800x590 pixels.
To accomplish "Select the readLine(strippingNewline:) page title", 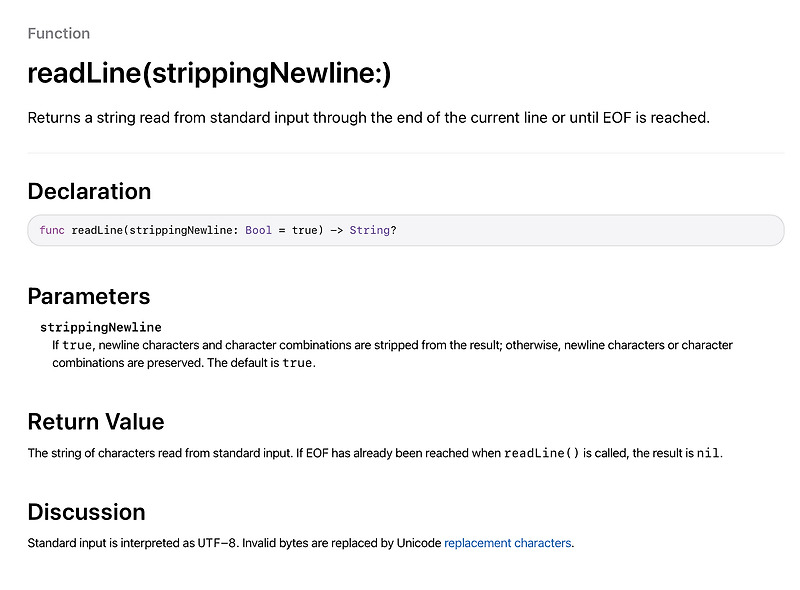I will coord(209,74).
